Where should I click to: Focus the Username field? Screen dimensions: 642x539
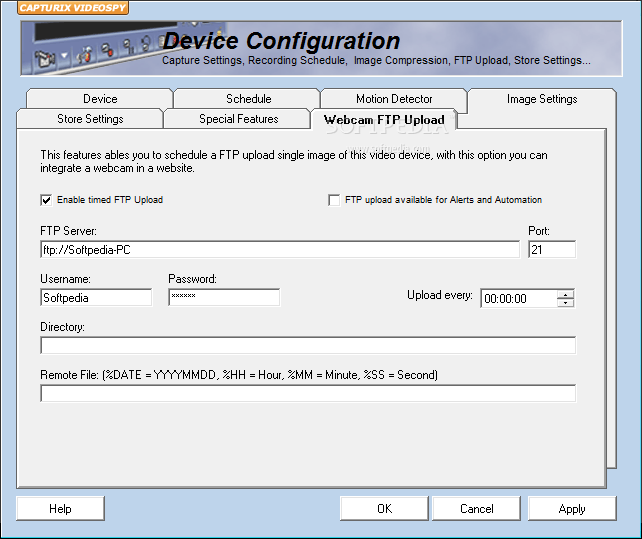point(96,297)
